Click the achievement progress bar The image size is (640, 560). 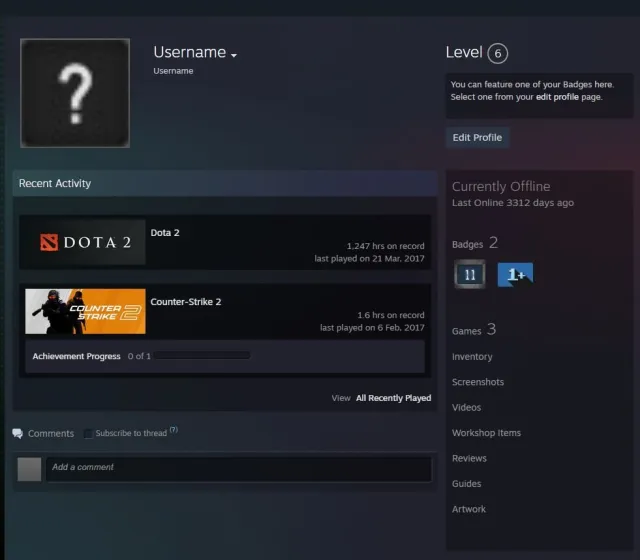pos(202,356)
